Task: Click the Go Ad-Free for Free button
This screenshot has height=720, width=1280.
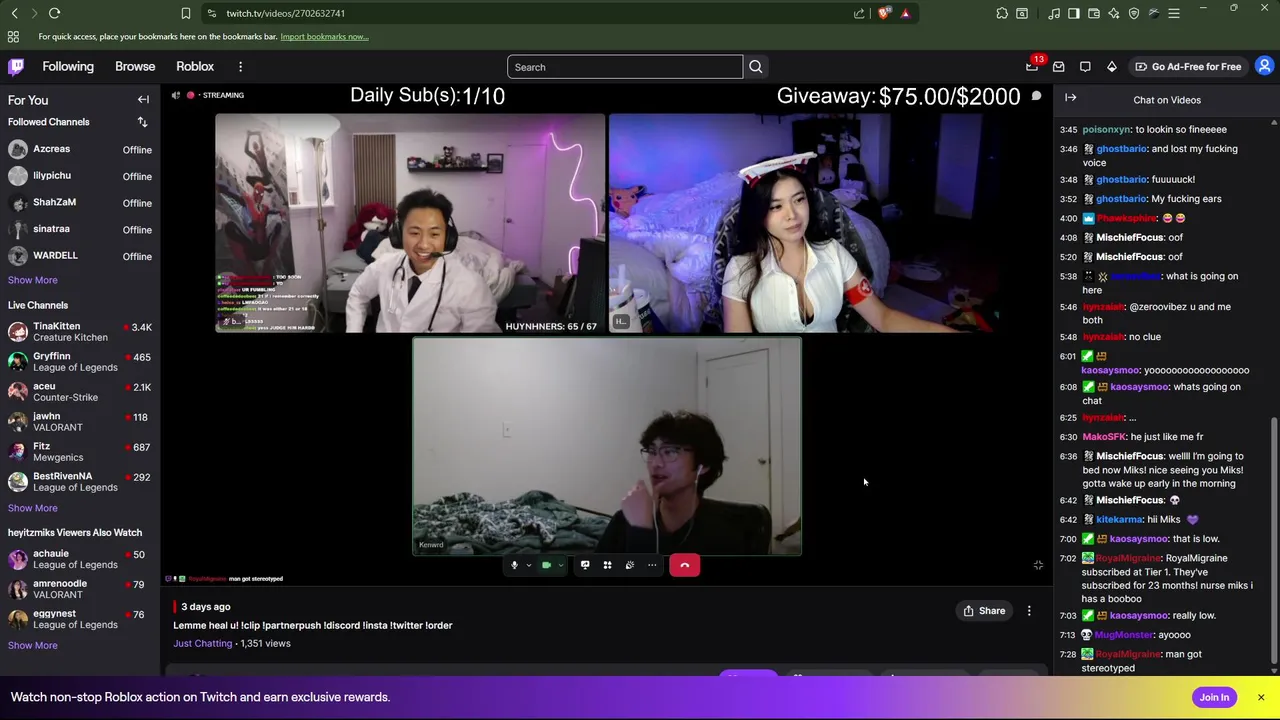Action: [x=1187, y=67]
